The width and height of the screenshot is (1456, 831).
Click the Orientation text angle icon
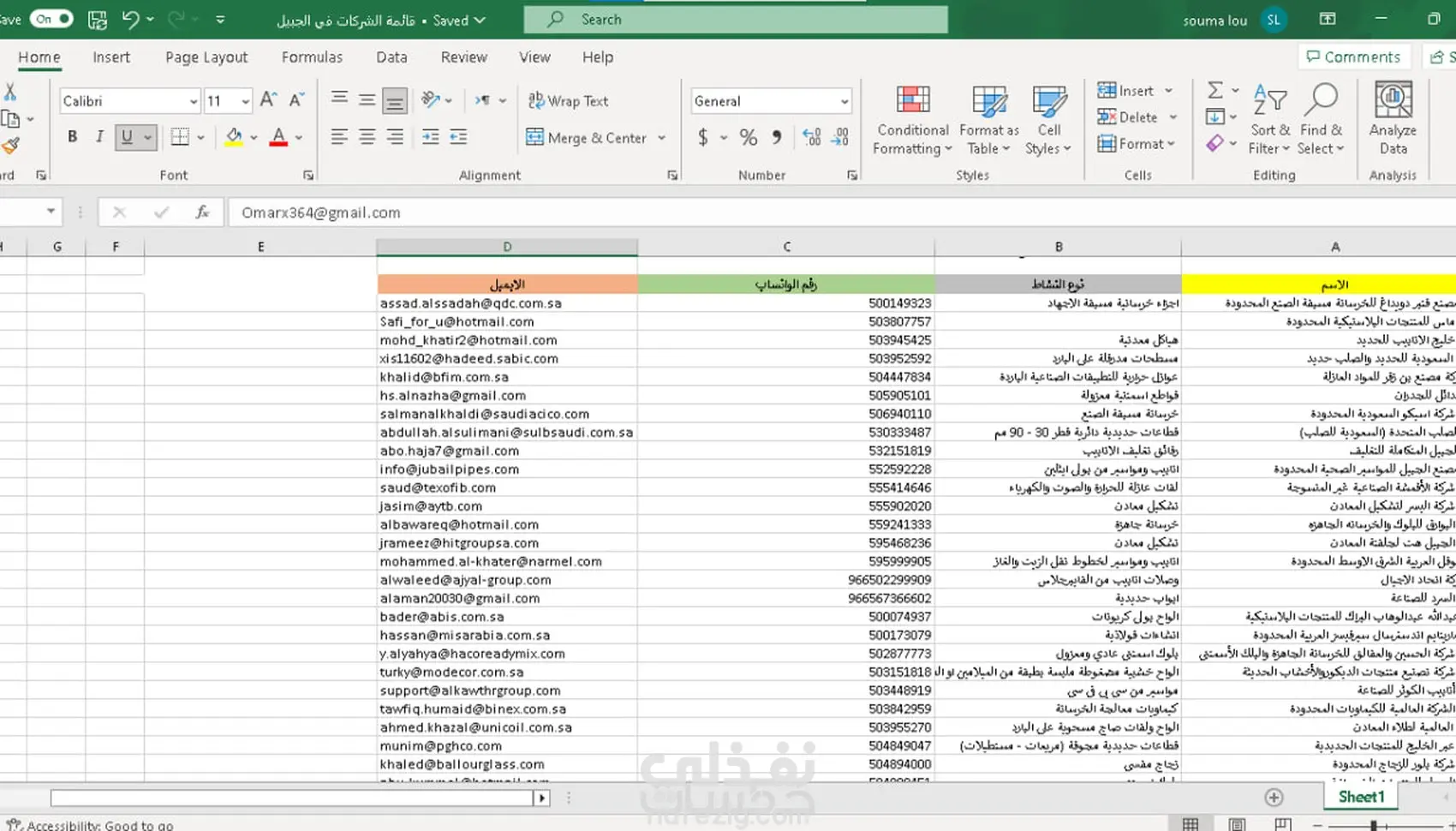(x=431, y=100)
